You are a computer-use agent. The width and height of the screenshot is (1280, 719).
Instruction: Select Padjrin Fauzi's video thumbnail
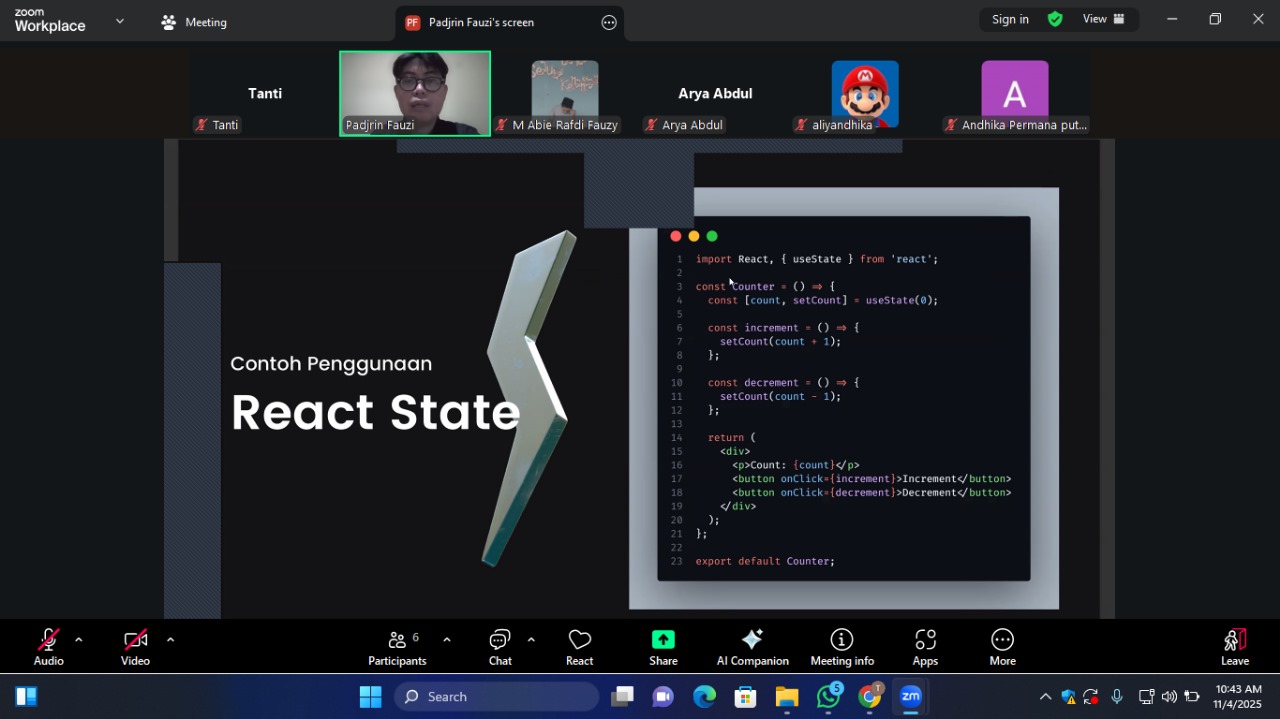[x=415, y=93]
